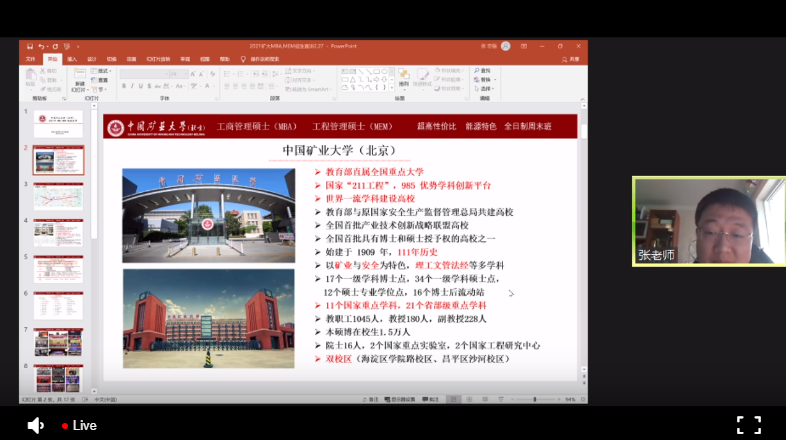Increase font size with the larger A icon

(193, 74)
